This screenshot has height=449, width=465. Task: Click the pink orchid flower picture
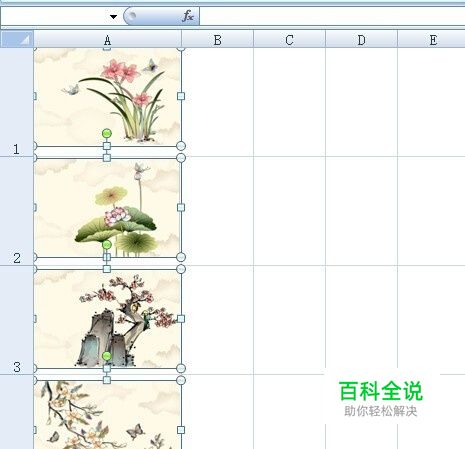[107, 97]
